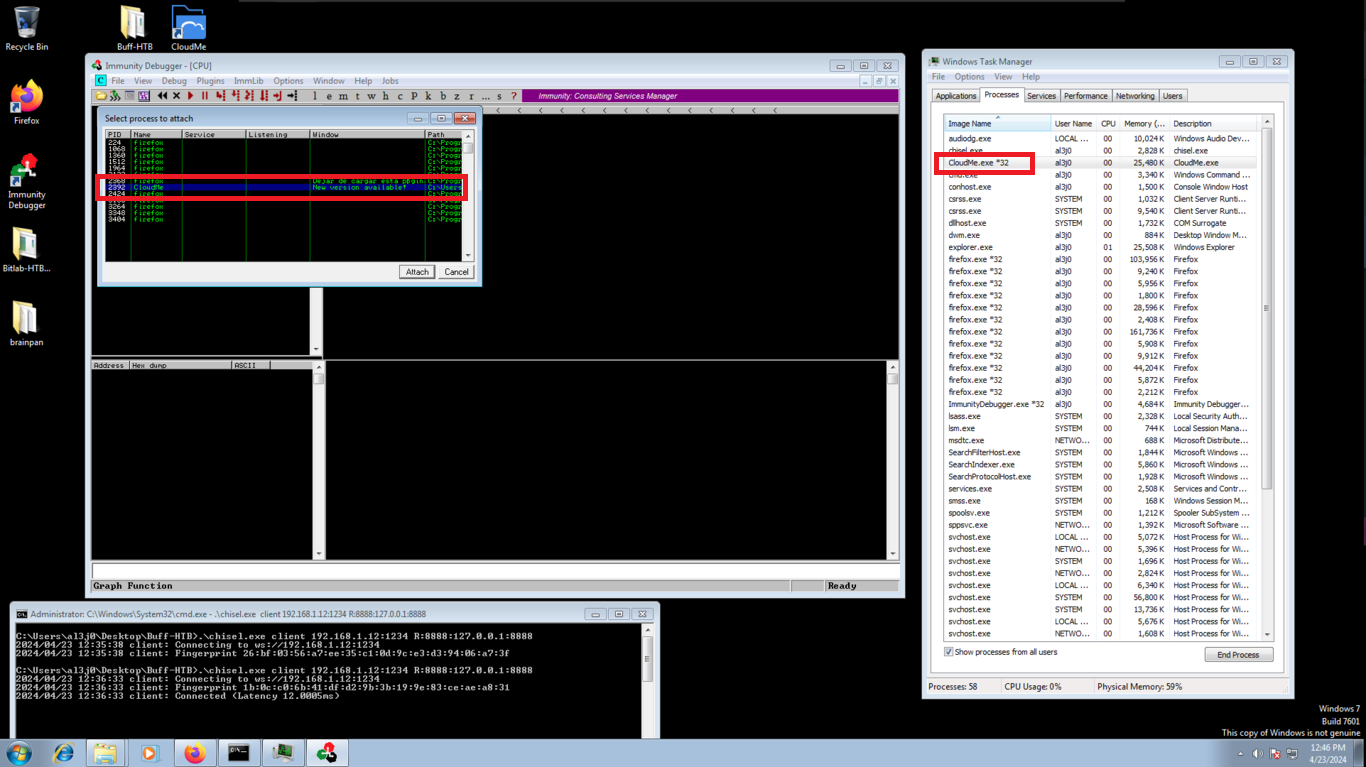Sort process list by Memory column

[x=1143, y=123]
